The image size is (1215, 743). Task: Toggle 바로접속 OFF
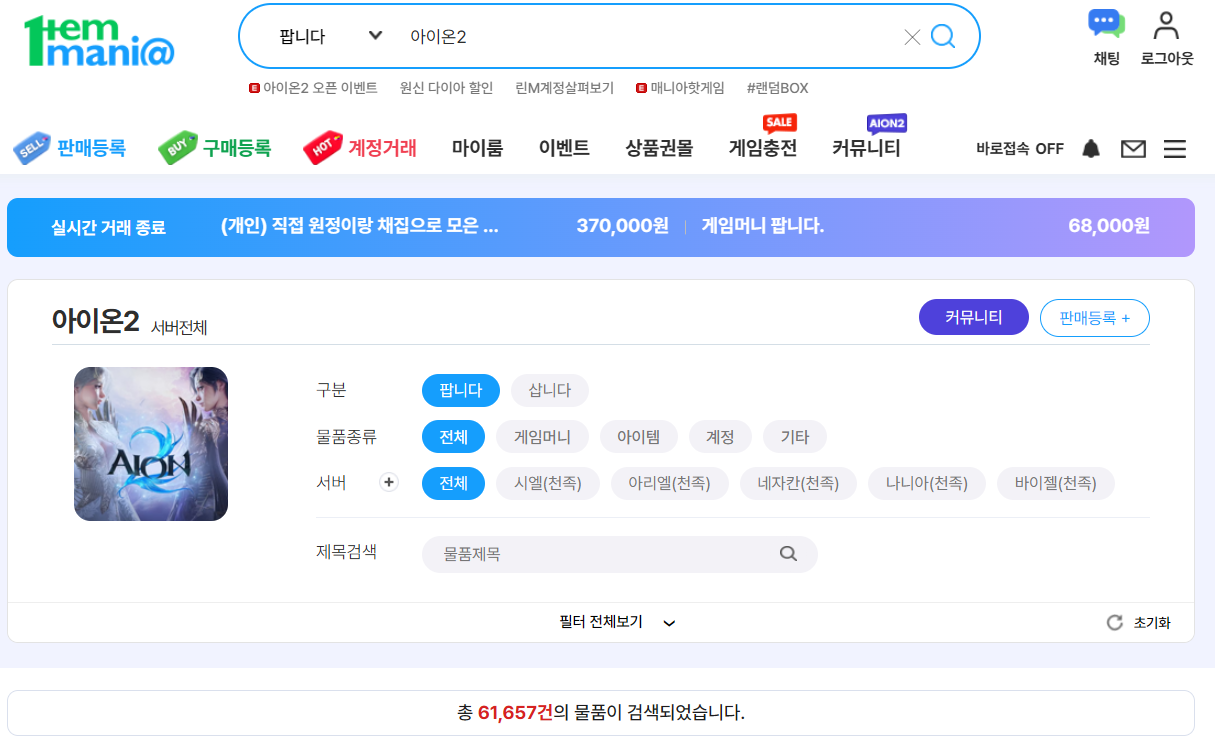(x=1019, y=149)
